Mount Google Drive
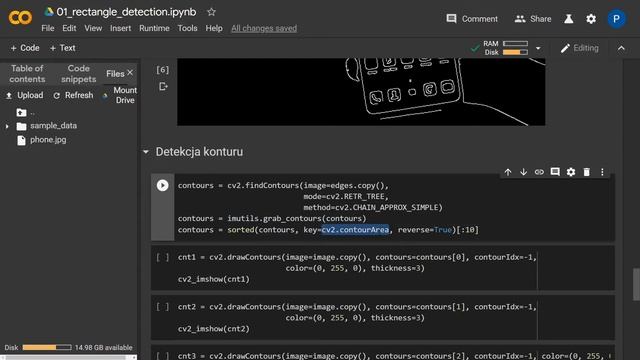Viewport: 640px width, 360px height. (x=120, y=95)
